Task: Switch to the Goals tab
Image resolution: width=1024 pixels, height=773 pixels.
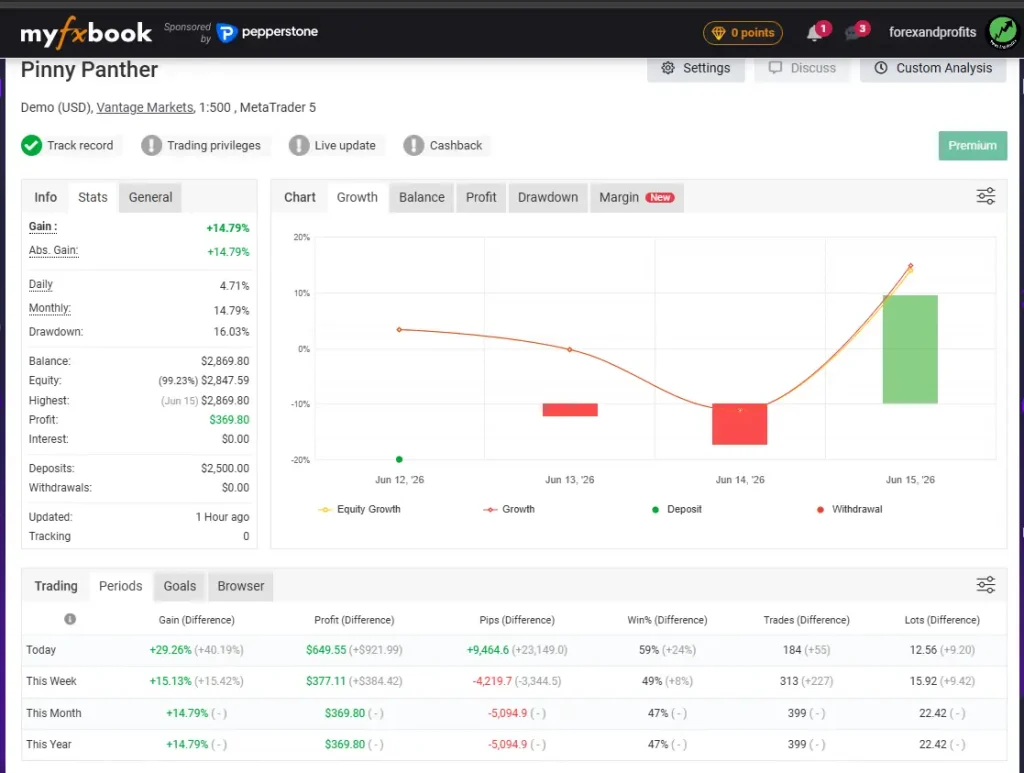Action: tap(180, 586)
